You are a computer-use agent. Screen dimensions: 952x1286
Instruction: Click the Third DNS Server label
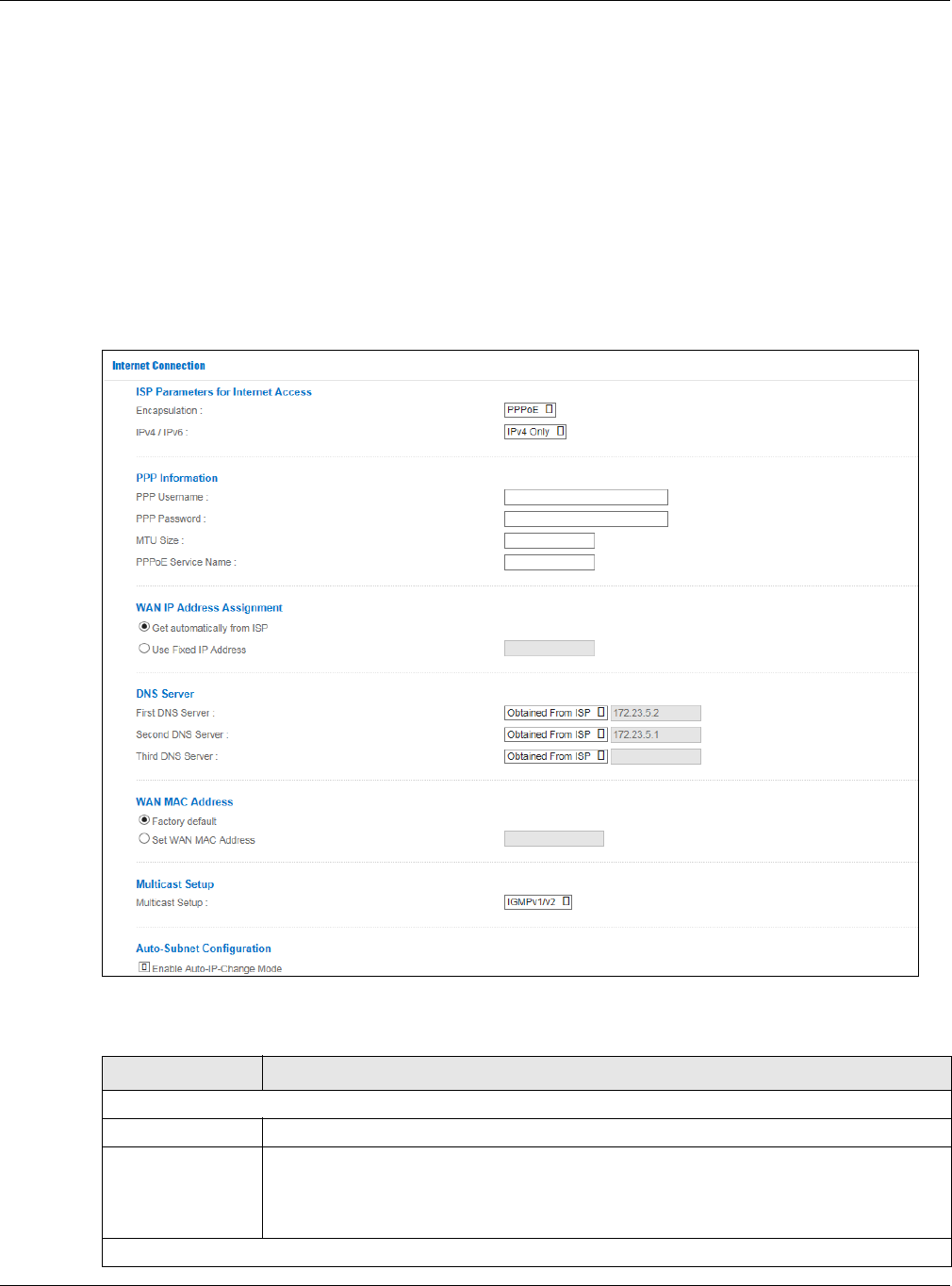(176, 757)
